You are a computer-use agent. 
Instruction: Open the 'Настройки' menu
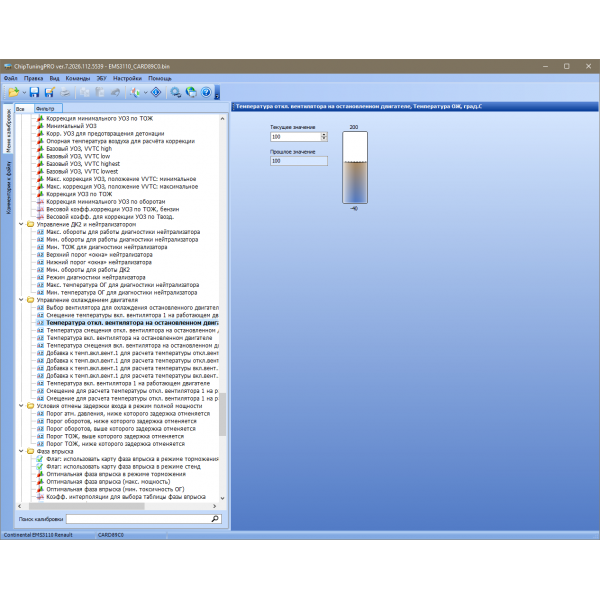tap(127, 77)
